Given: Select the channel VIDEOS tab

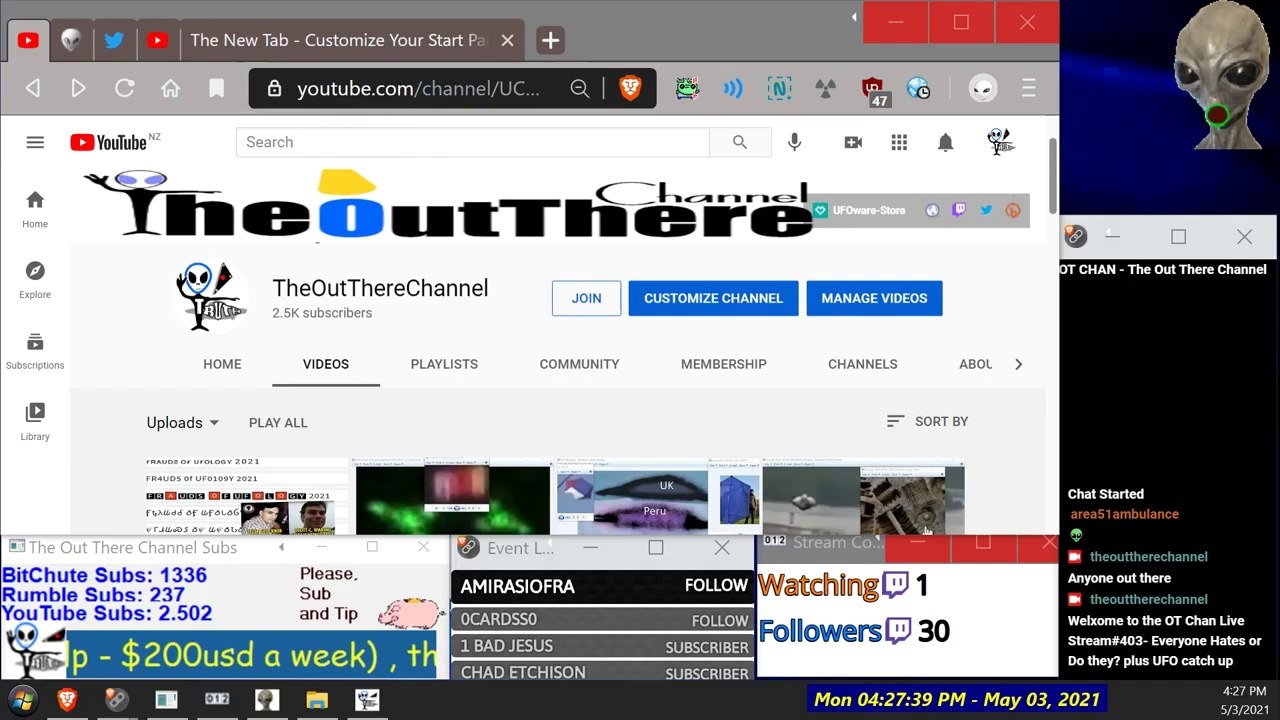Looking at the screenshot, I should click(x=326, y=364).
